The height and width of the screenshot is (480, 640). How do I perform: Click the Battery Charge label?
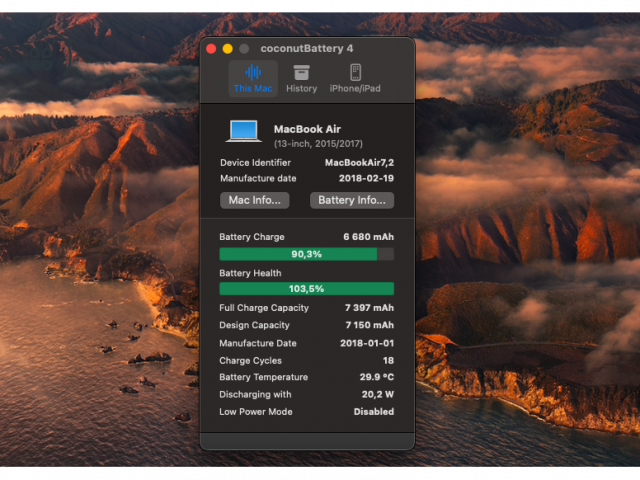pyautogui.click(x=252, y=237)
